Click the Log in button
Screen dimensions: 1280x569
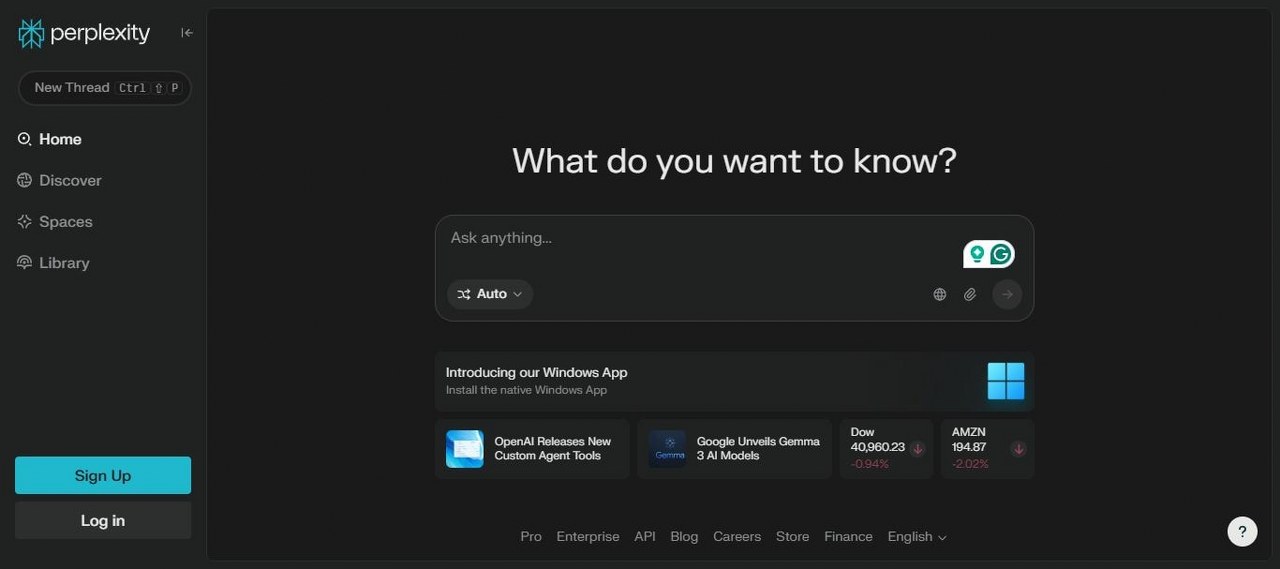click(103, 521)
